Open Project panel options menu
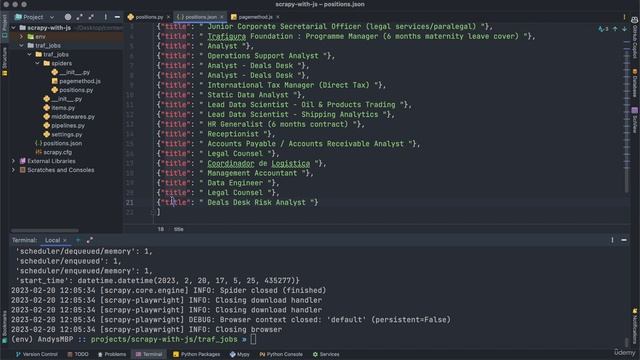 105,17
